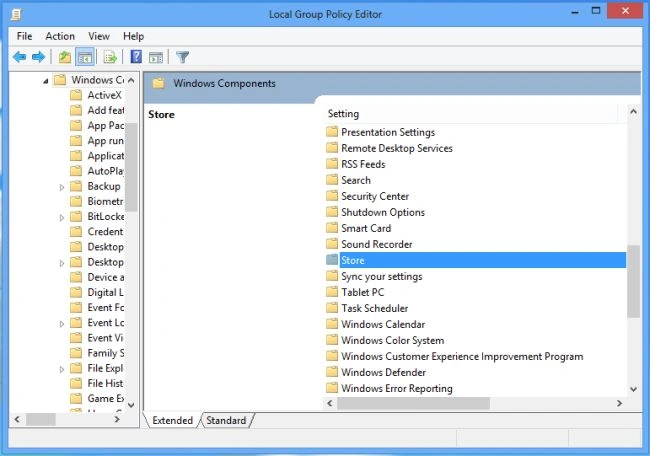This screenshot has height=456, width=650.
Task: Open the File menu
Action: coord(24,36)
